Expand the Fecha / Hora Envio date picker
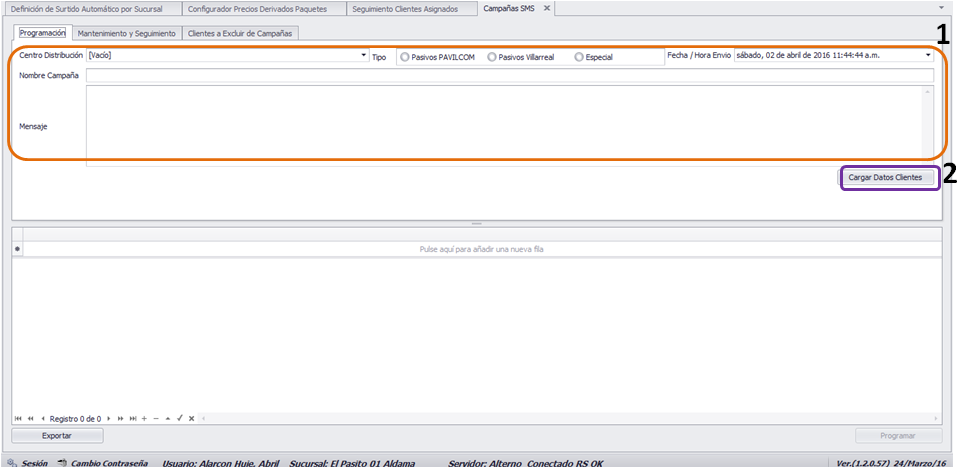The width and height of the screenshot is (978, 468). [929, 55]
